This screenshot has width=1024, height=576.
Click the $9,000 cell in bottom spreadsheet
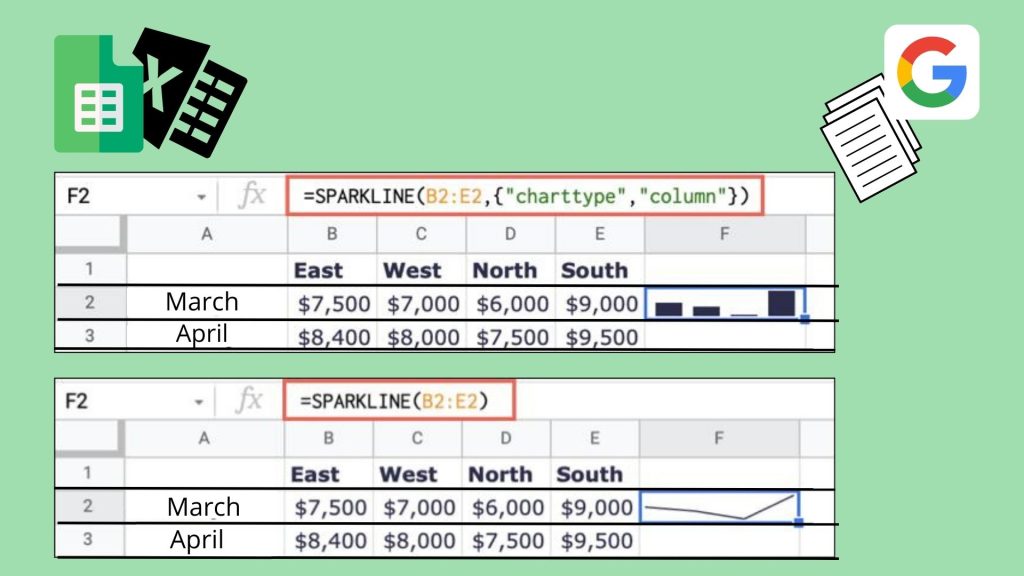click(x=595, y=507)
